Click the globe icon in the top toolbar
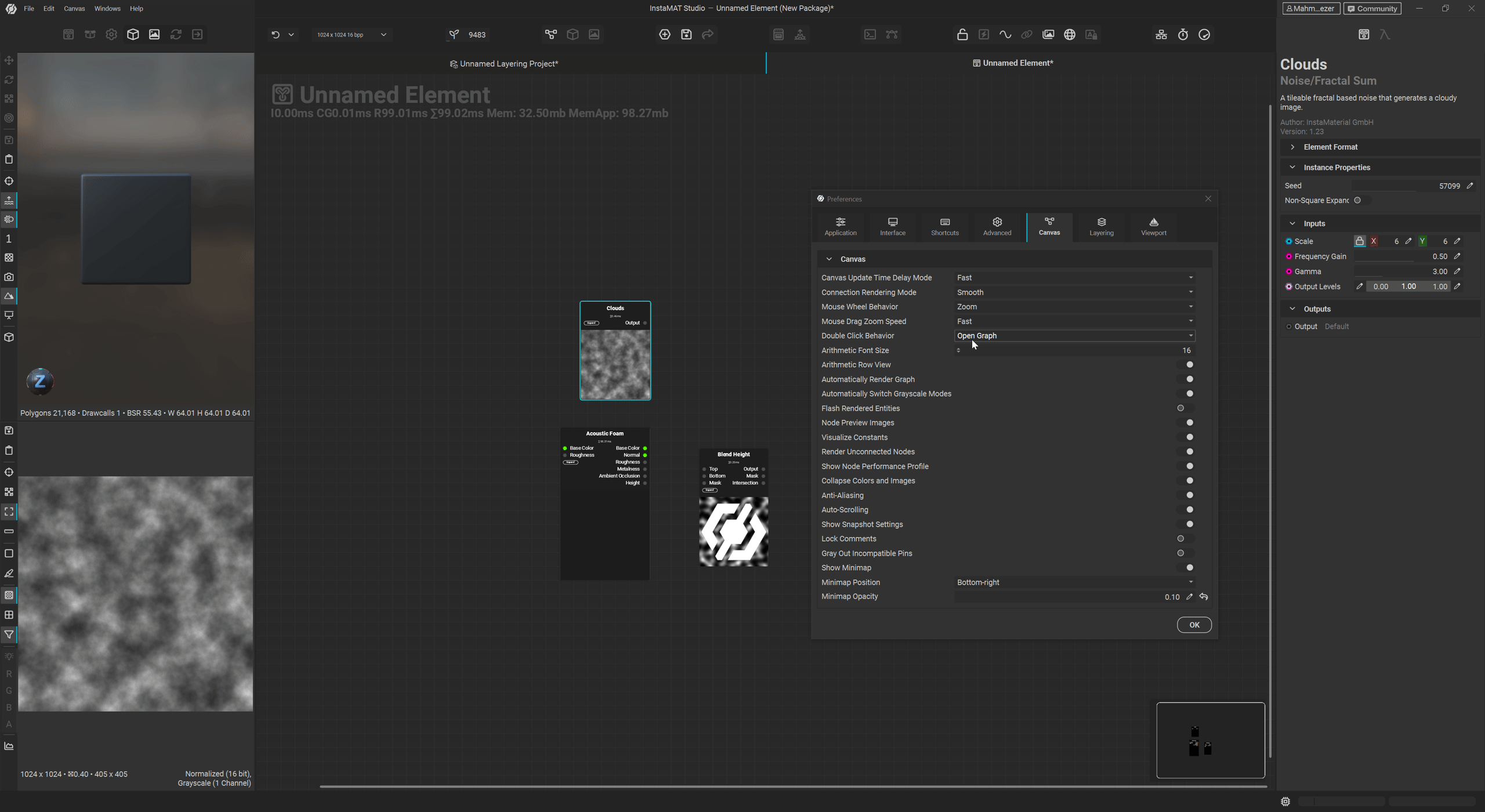This screenshot has height=812, width=1485. pyautogui.click(x=1070, y=35)
